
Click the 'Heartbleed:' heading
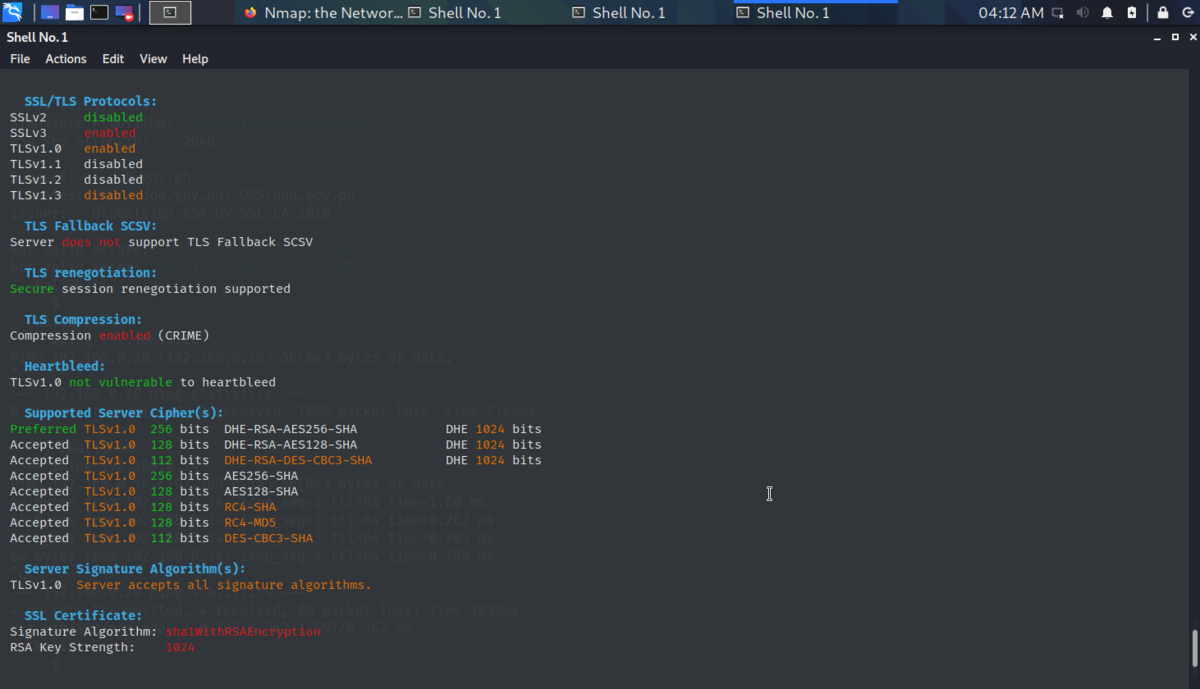coord(65,366)
